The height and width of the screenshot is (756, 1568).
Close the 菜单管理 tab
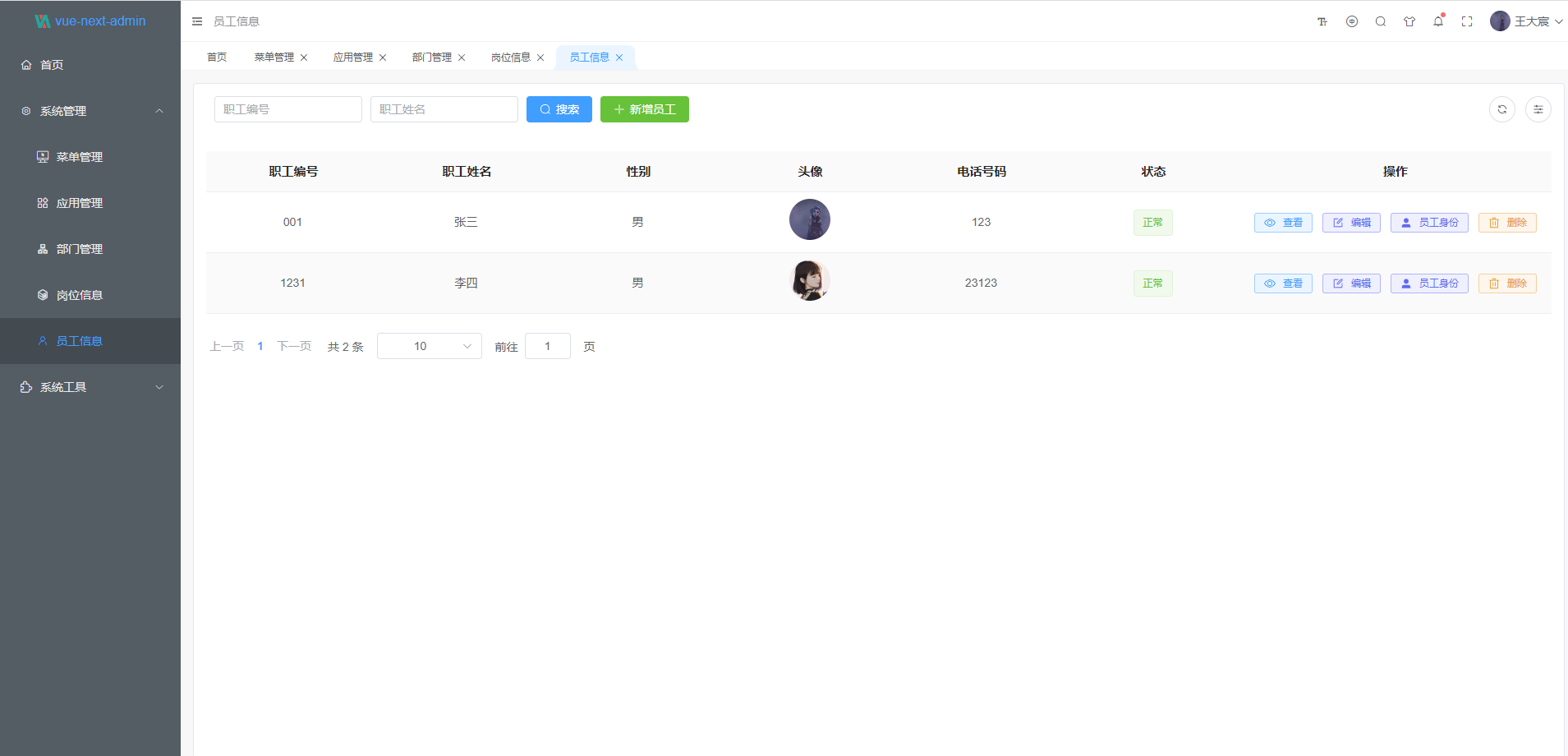[x=304, y=58]
